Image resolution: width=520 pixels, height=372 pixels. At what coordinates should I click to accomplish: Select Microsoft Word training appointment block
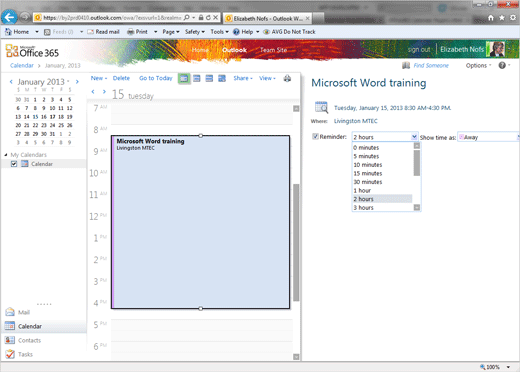pyautogui.click(x=200, y=222)
